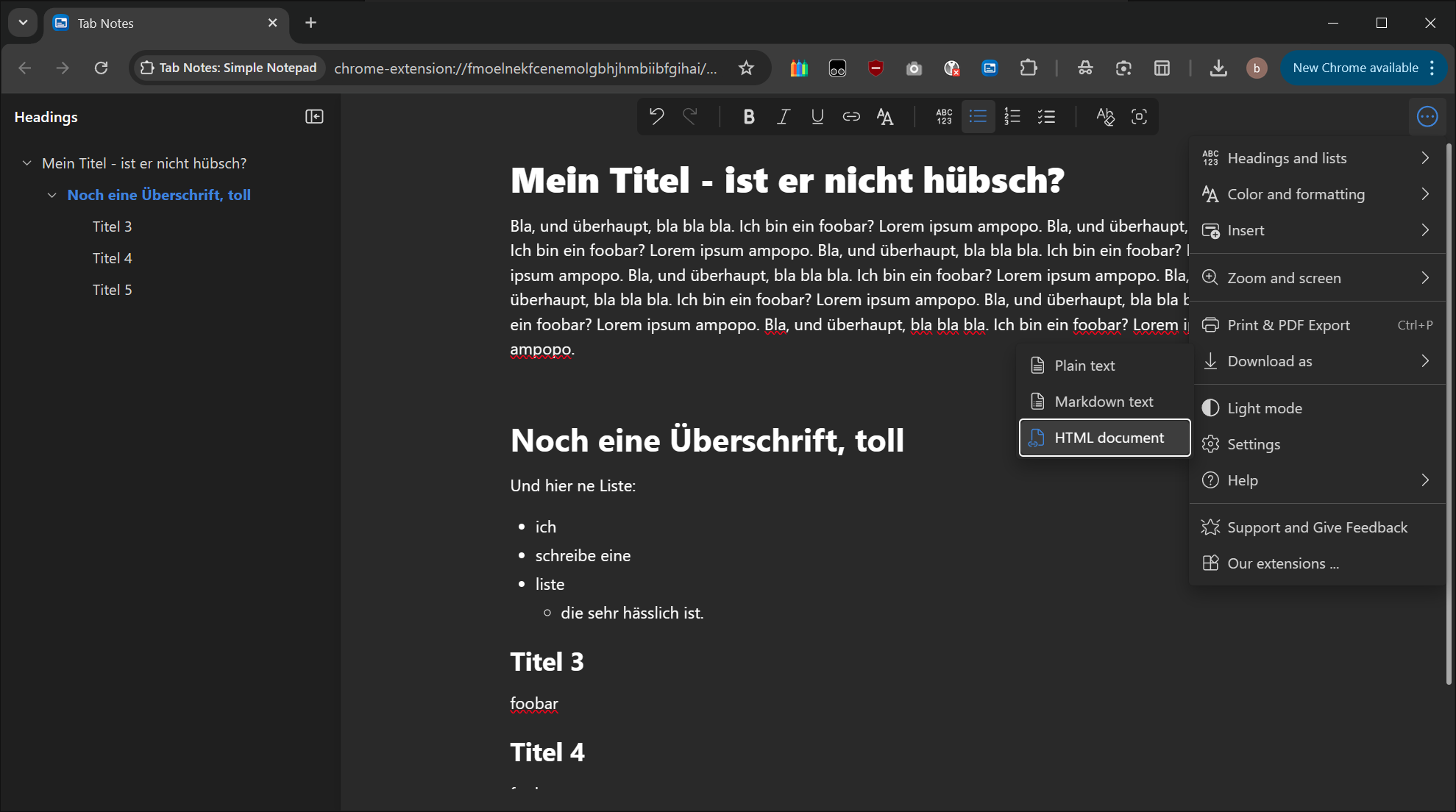The image size is (1456, 812).
Task: Collapse the Headings sidebar panel
Action: click(314, 117)
